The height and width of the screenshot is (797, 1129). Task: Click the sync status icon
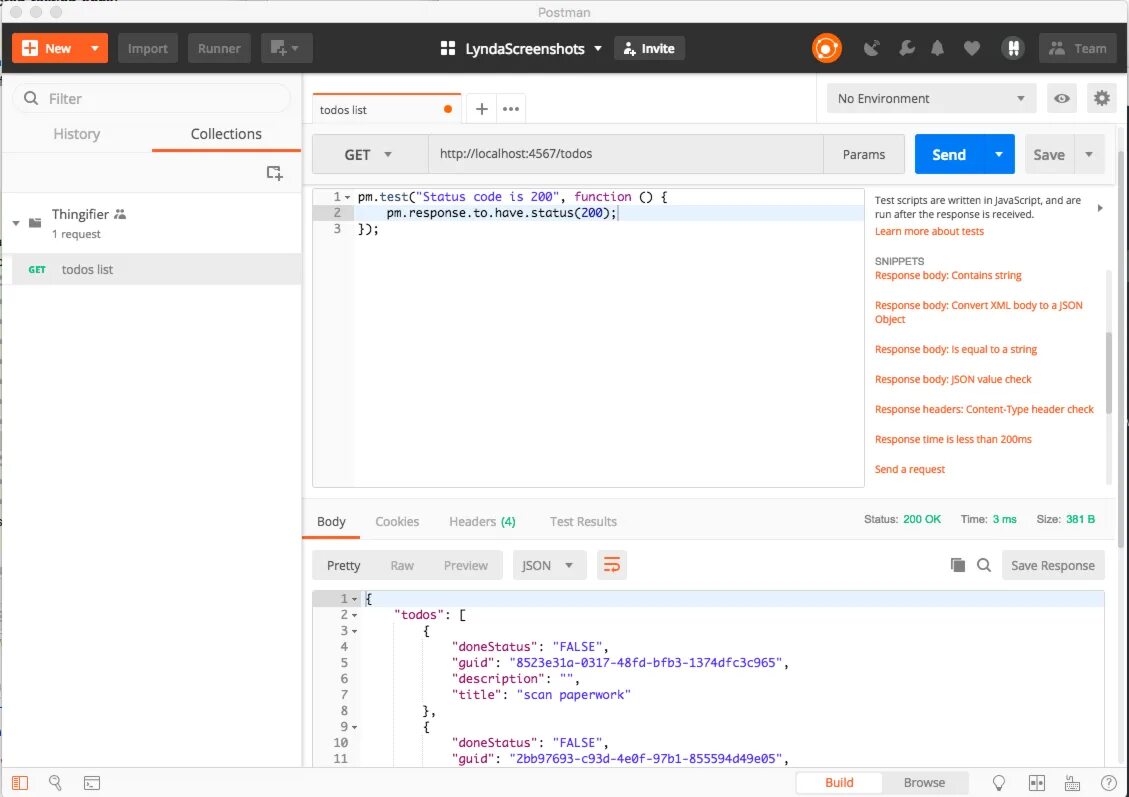coord(826,48)
